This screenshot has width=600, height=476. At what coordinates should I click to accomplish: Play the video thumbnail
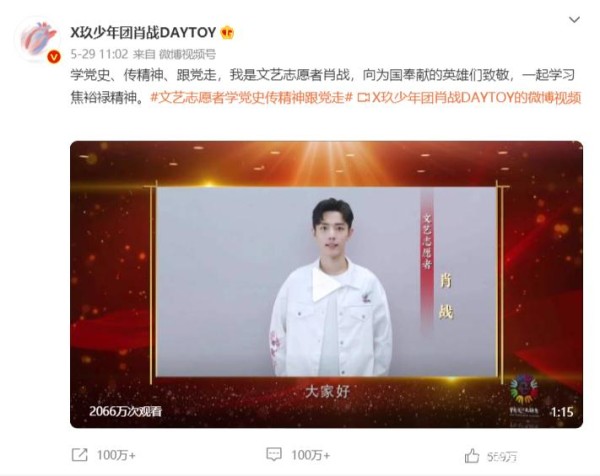tap(326, 284)
